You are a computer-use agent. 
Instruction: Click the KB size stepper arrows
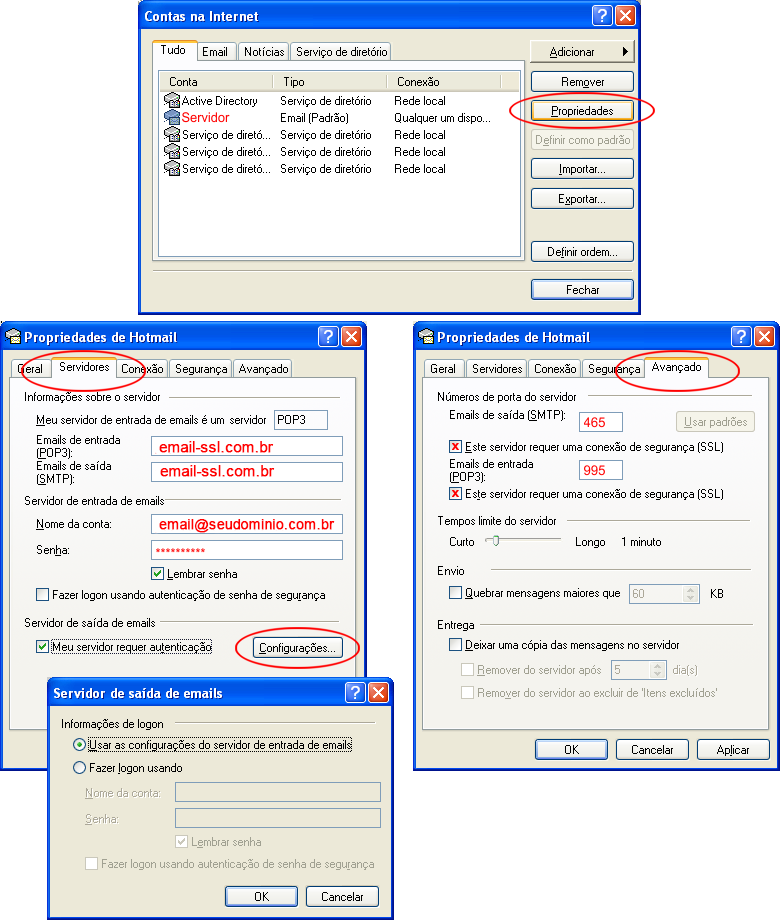pos(691,594)
